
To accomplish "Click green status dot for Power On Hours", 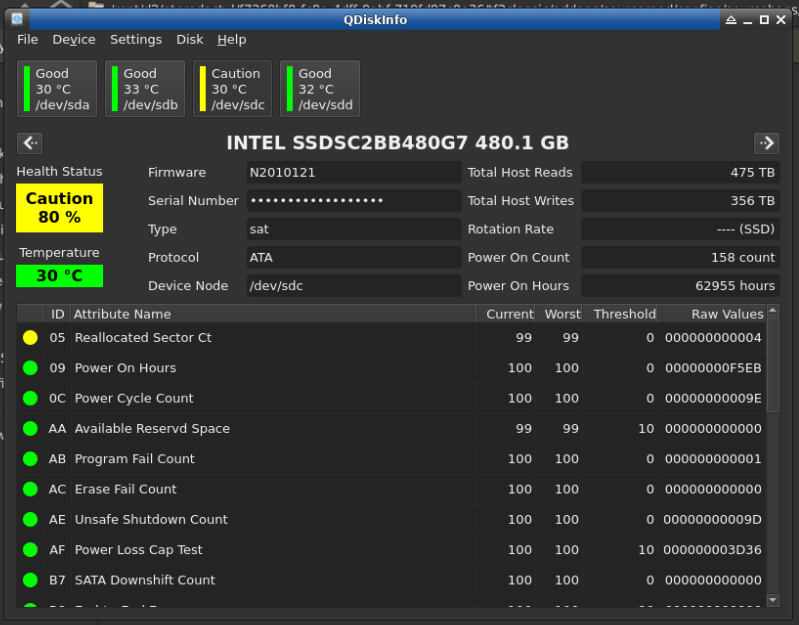I will click(30, 368).
